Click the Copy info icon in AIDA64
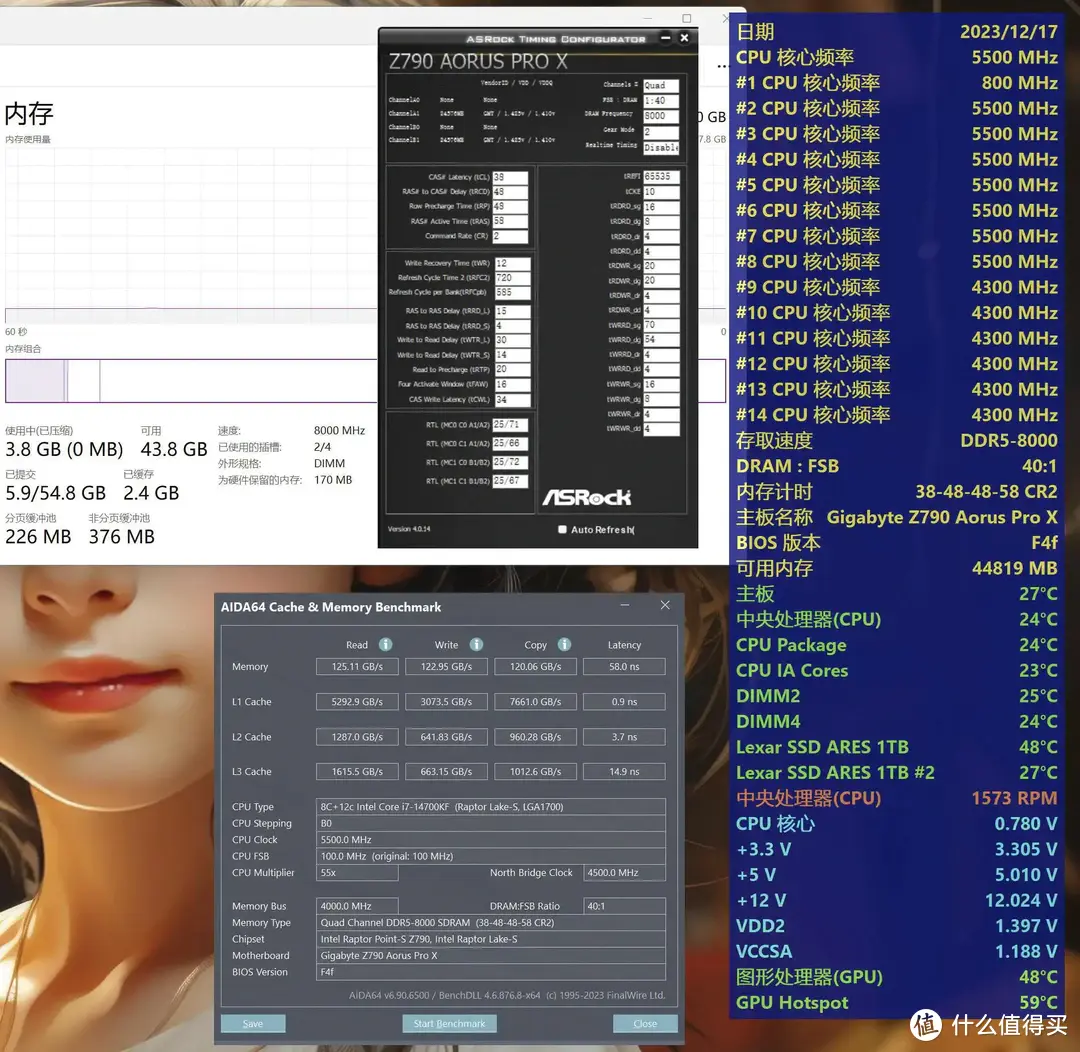 click(x=564, y=645)
